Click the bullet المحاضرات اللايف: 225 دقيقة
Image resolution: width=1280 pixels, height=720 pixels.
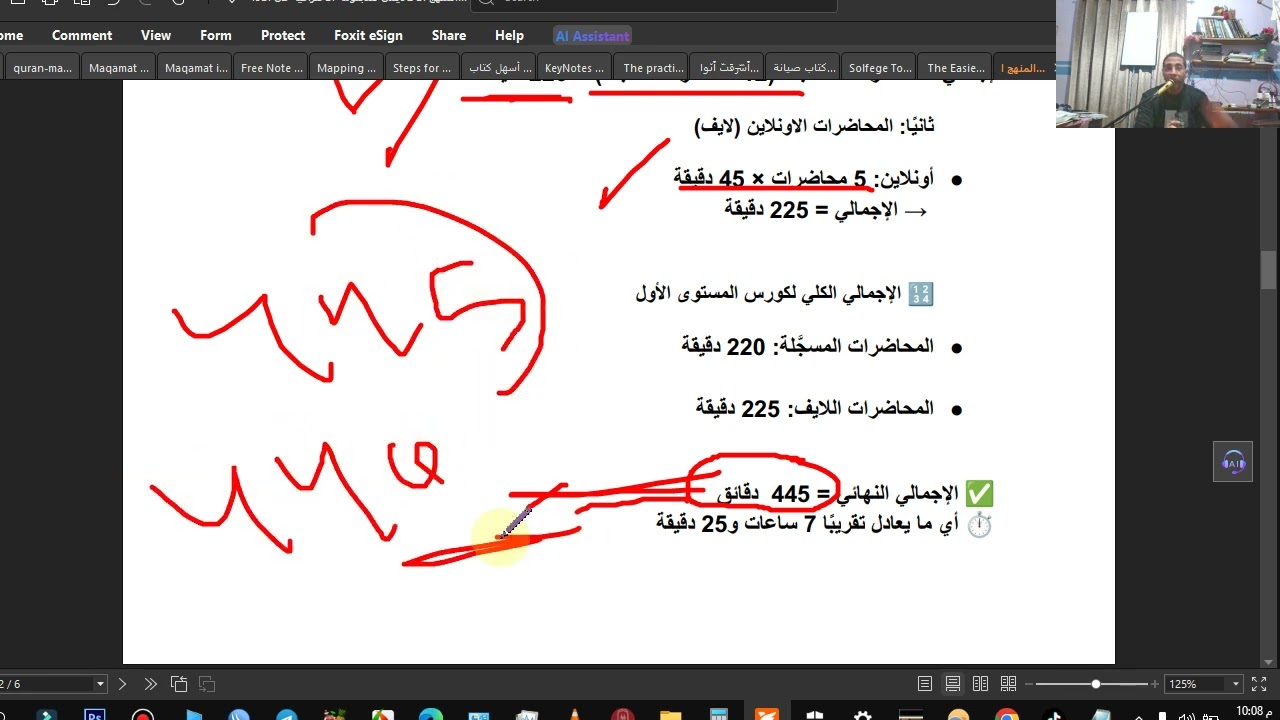(x=814, y=408)
